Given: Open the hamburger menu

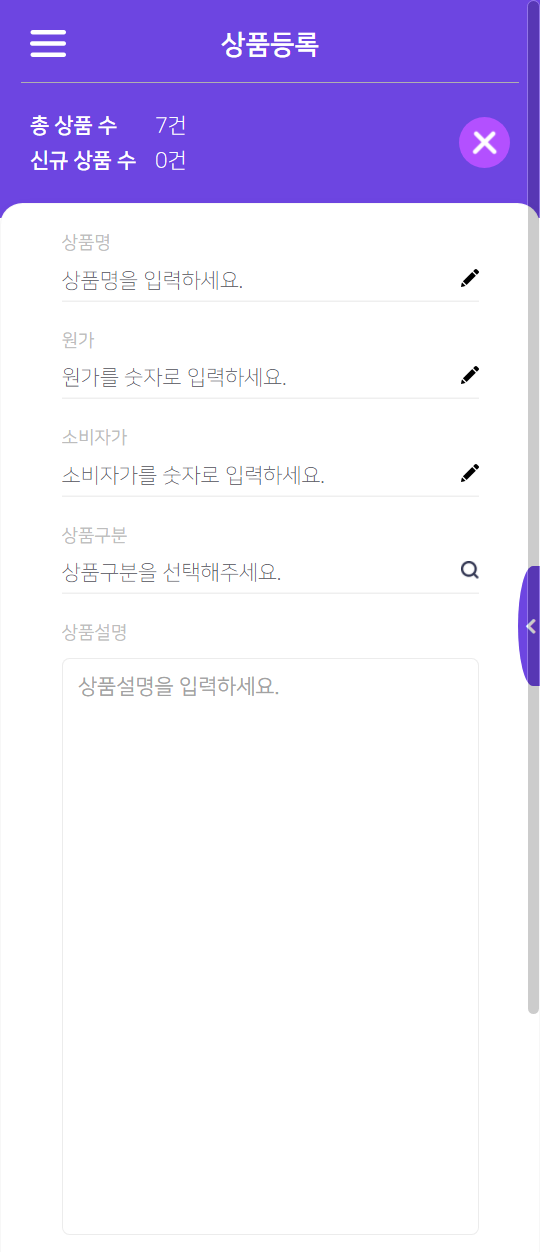Looking at the screenshot, I should pos(48,44).
